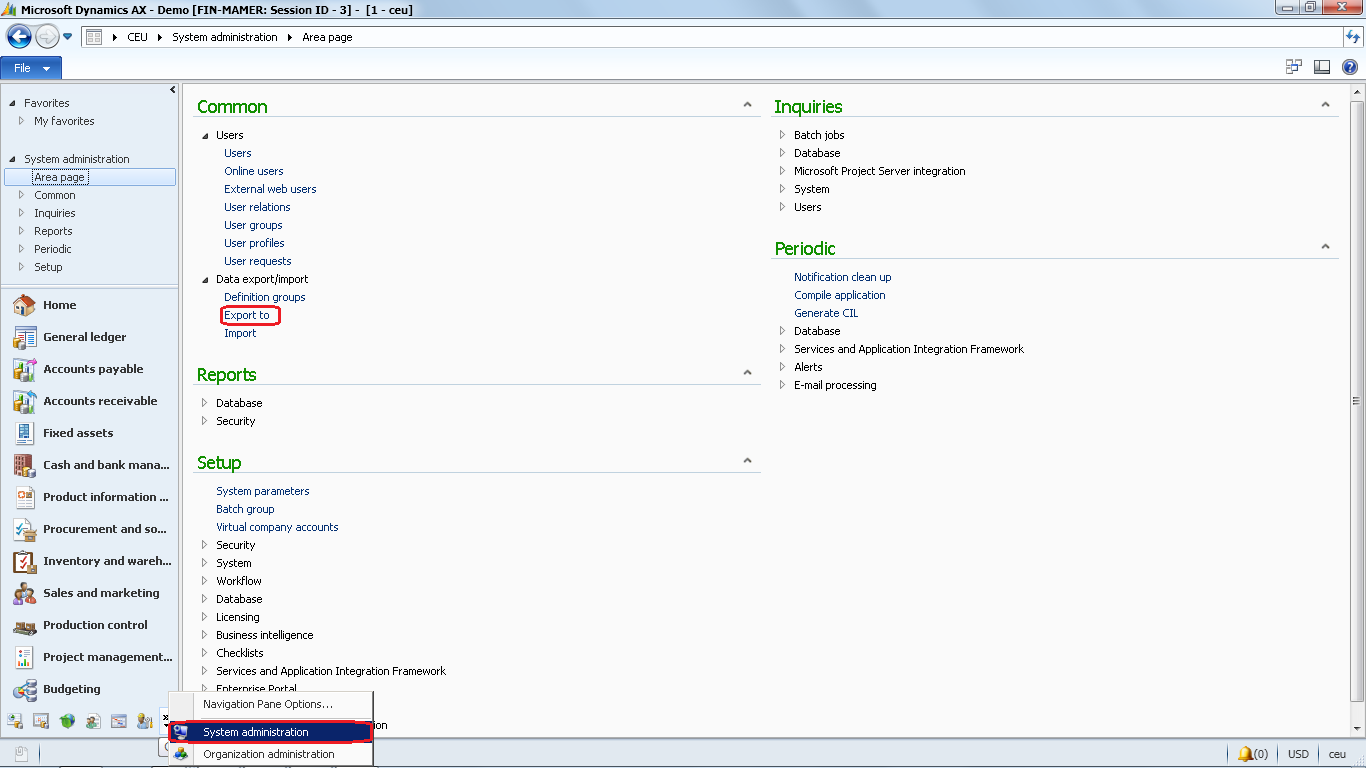Open the Definition groups link
The image size is (1366, 768).
pos(265,297)
